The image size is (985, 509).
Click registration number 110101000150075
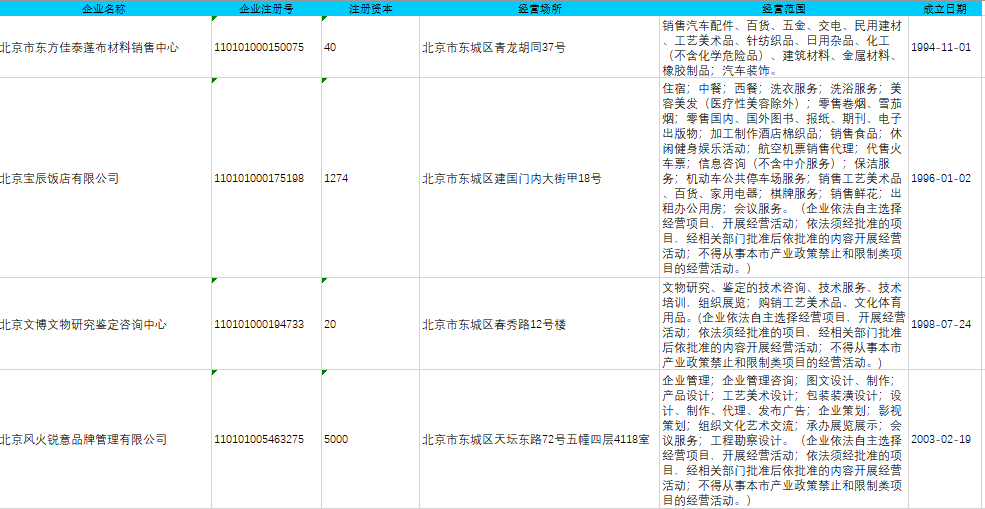tap(259, 47)
